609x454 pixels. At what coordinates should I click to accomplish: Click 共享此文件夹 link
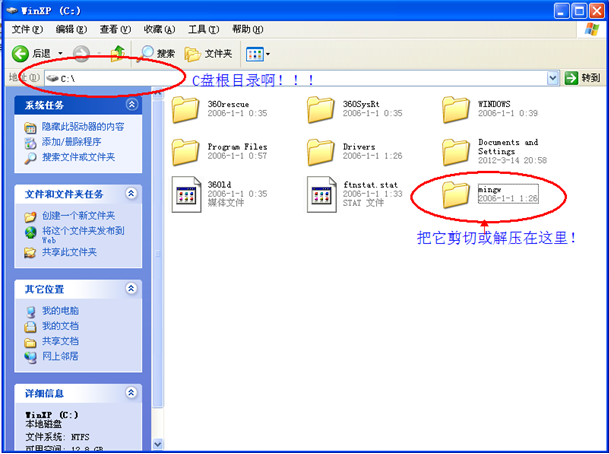click(x=69, y=252)
